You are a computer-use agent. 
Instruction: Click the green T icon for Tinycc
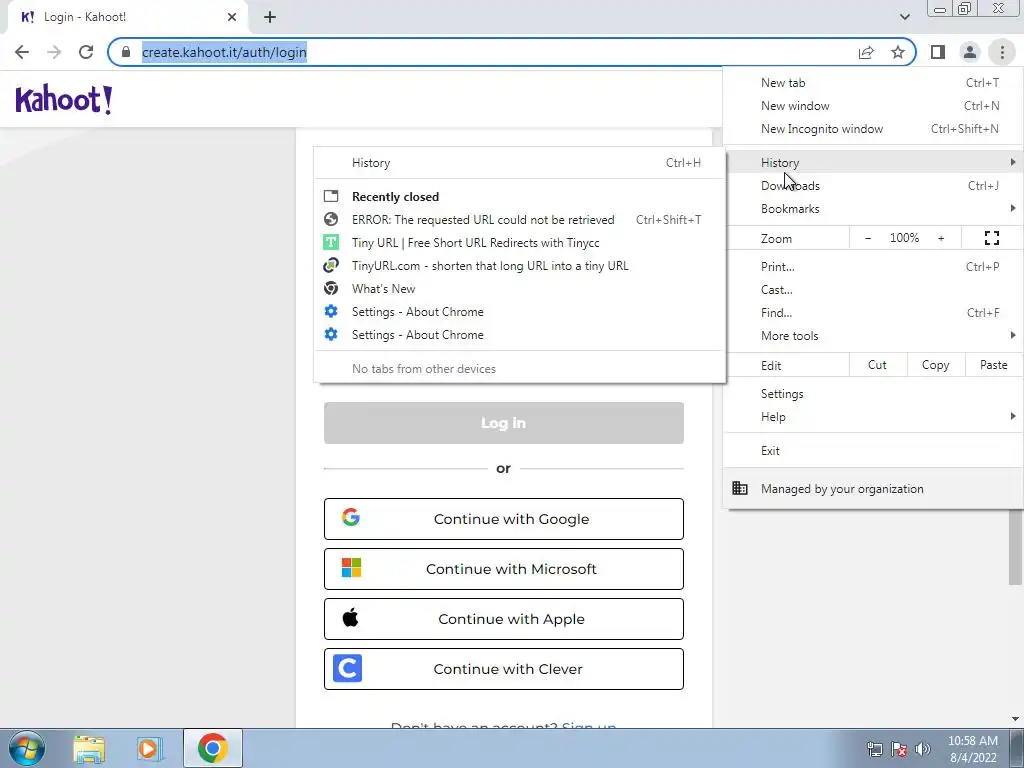[x=331, y=242]
